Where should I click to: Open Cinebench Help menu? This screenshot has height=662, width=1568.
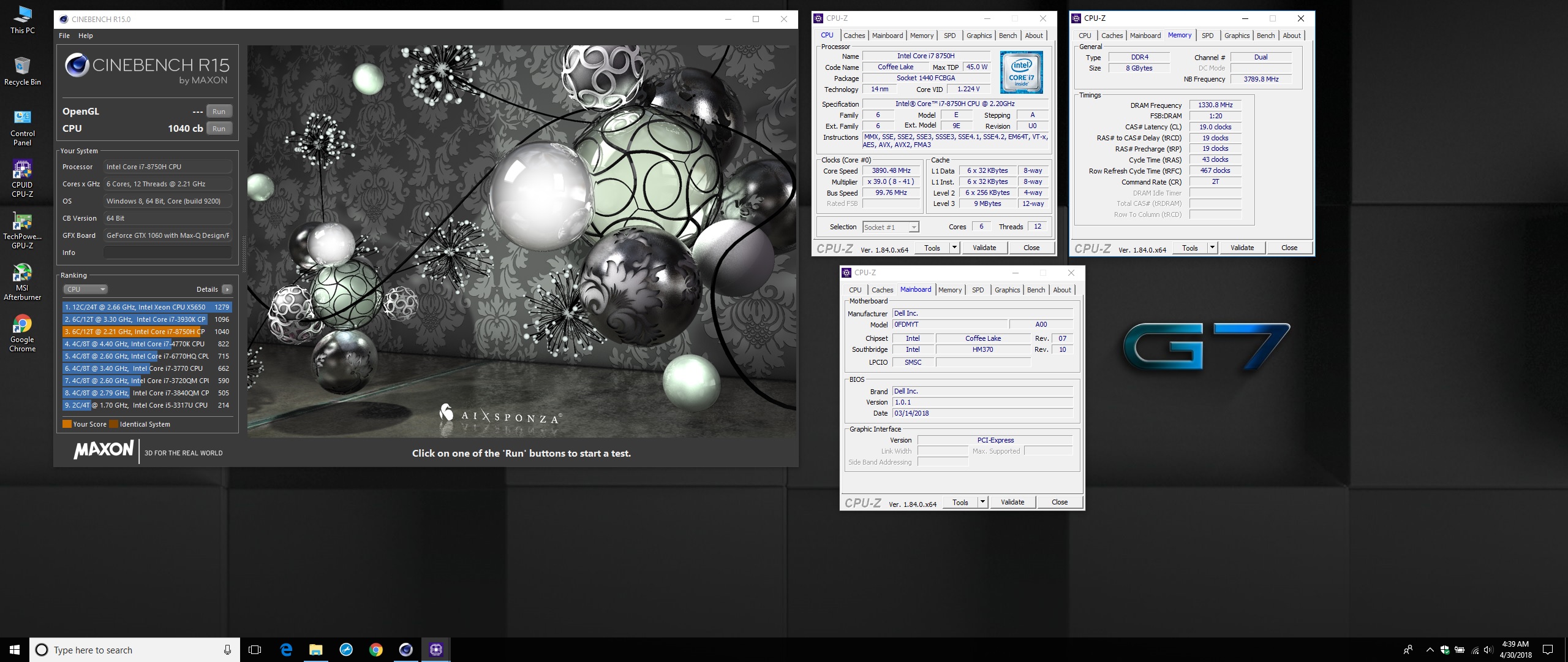tap(86, 36)
